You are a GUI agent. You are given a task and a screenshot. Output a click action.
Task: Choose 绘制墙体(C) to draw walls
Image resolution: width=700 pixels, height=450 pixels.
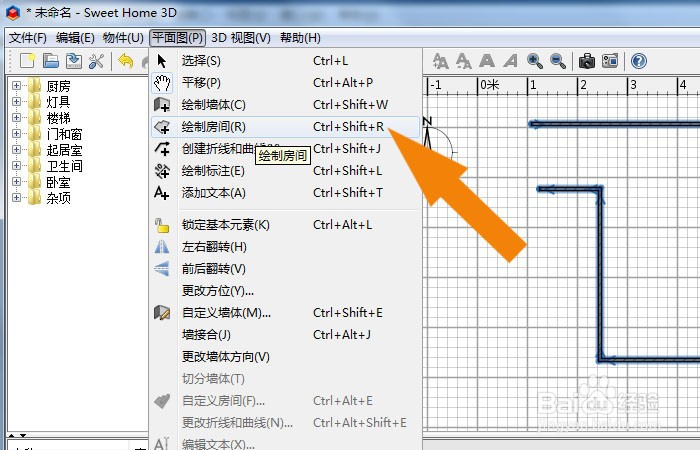(x=285, y=105)
